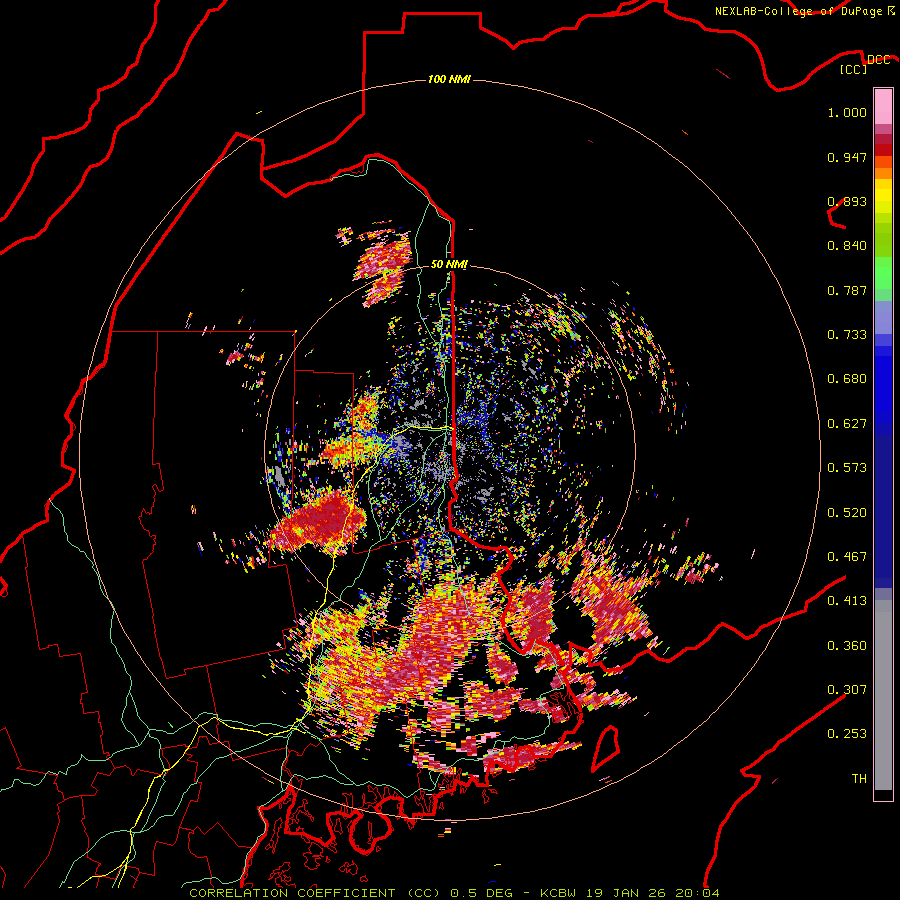Click the 50 NMI range ring label
The height and width of the screenshot is (900, 900).
(x=449, y=264)
